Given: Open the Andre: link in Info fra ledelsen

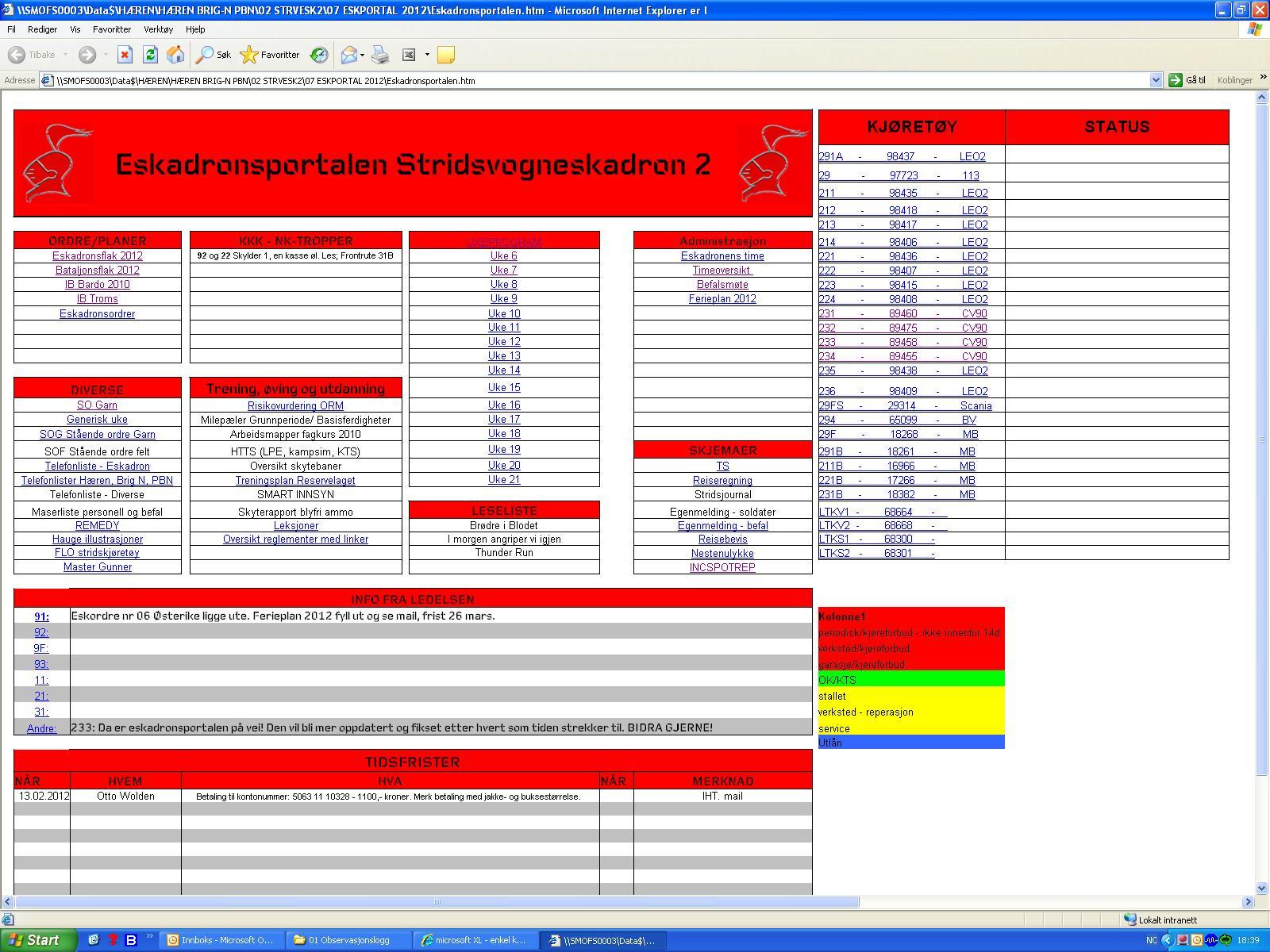Looking at the screenshot, I should pos(41,728).
